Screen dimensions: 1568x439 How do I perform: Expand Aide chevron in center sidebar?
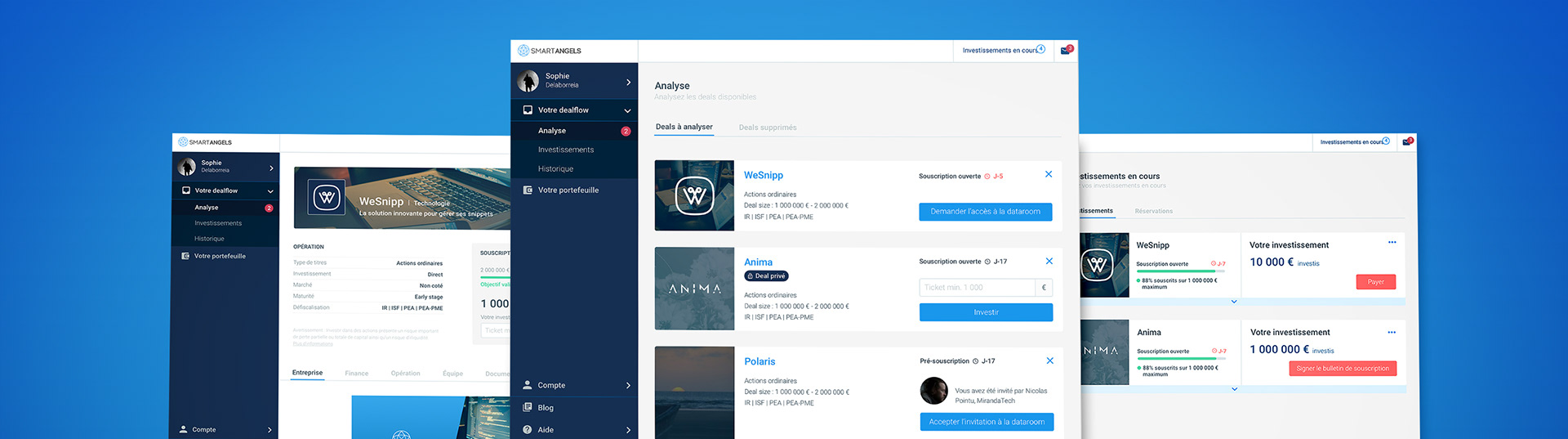click(628, 430)
